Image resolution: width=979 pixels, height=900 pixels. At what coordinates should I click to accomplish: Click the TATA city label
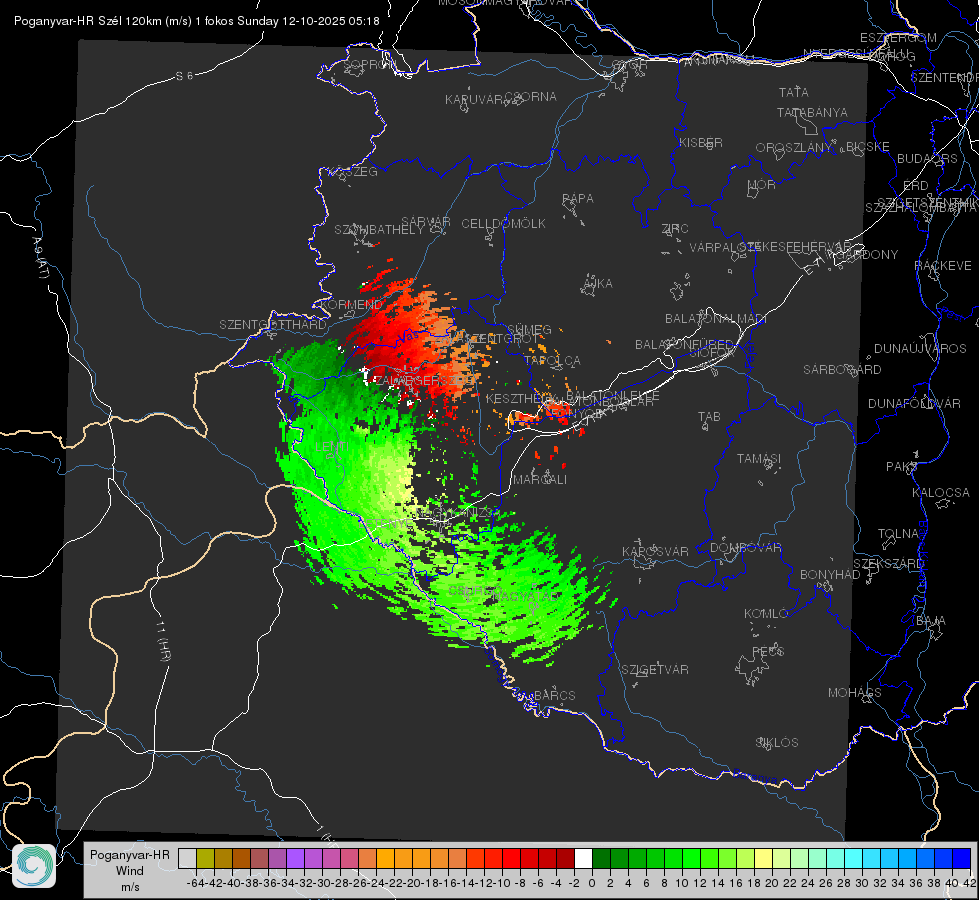click(x=794, y=92)
